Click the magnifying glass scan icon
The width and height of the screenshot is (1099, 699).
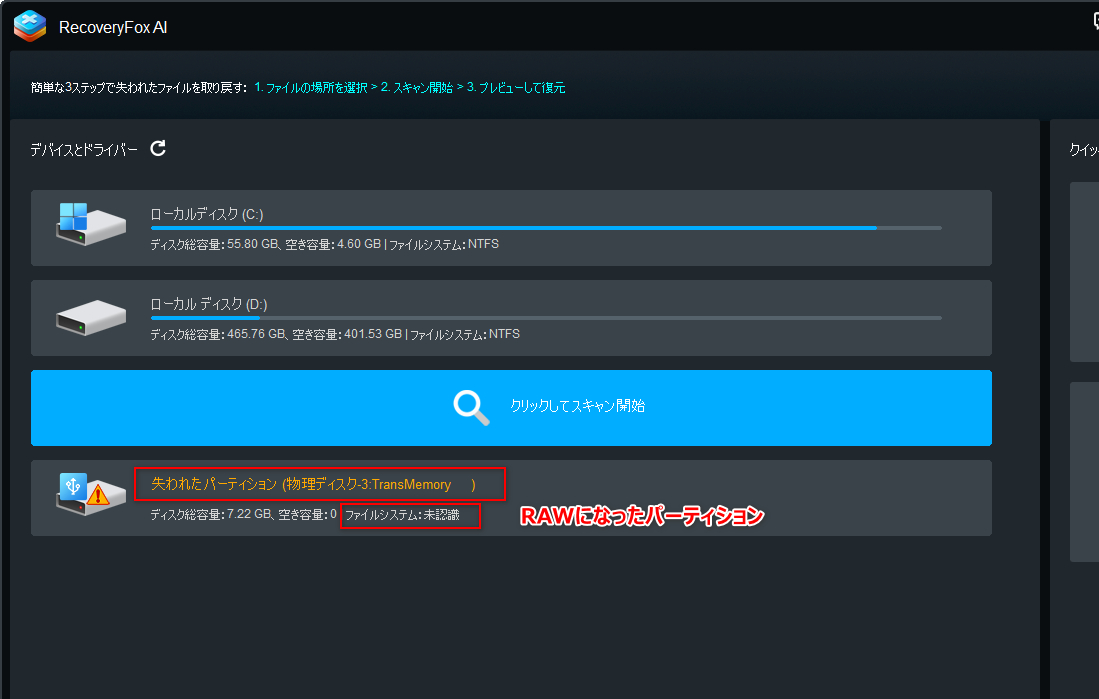[471, 407]
